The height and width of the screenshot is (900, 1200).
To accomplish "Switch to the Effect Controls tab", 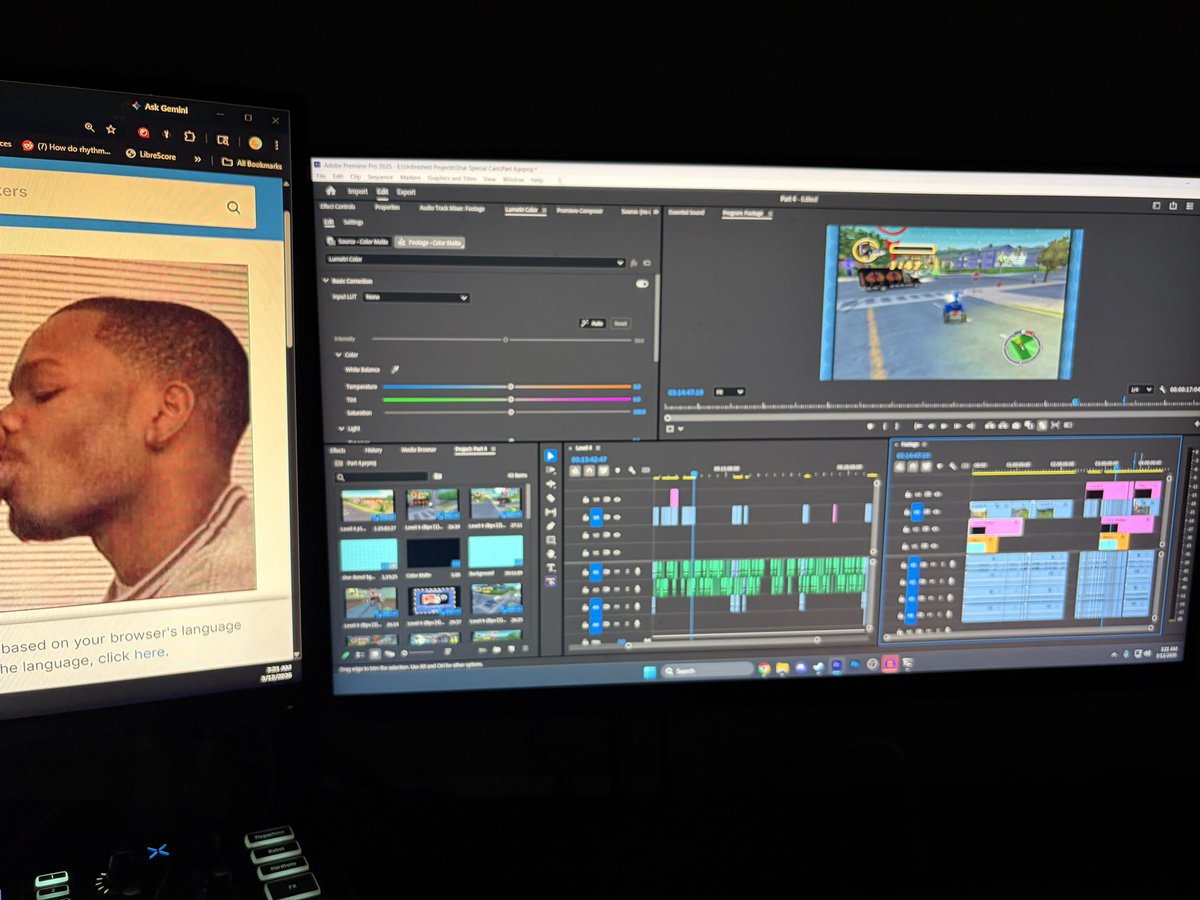I will pos(338,207).
